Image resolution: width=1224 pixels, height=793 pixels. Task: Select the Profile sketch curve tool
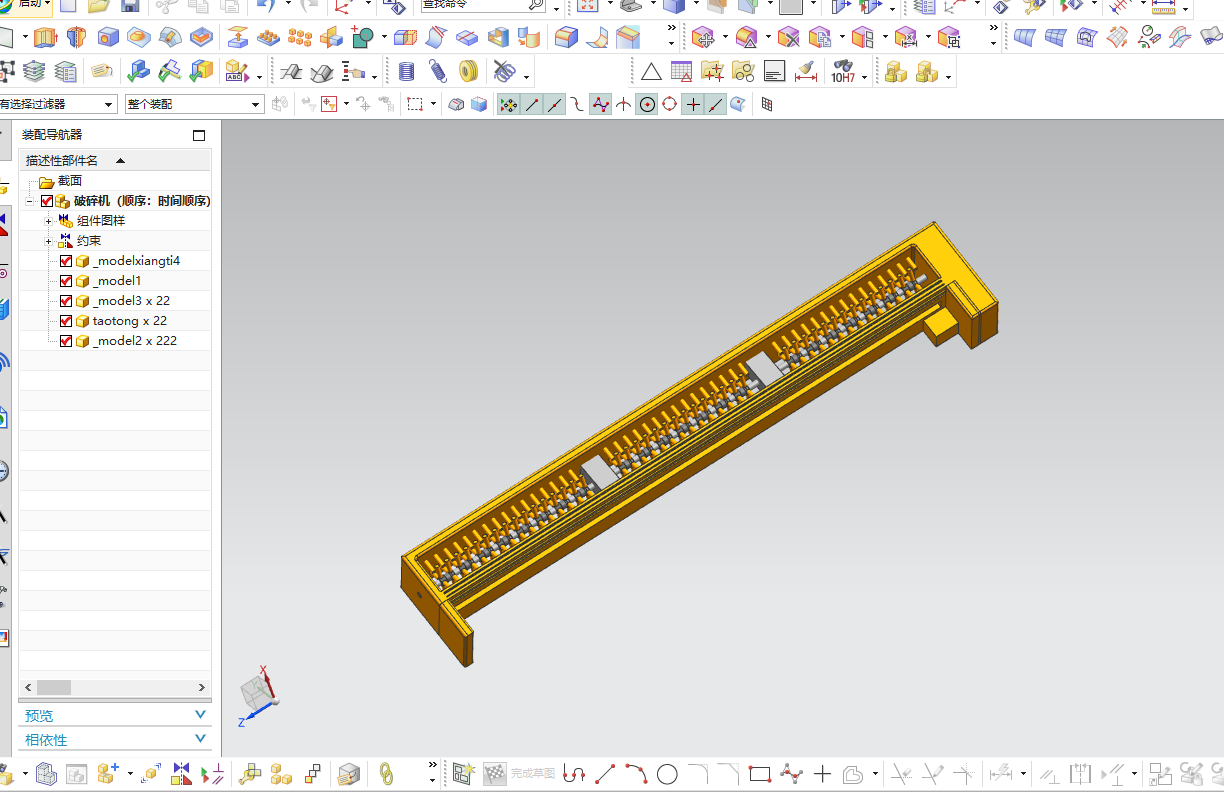coord(574,773)
